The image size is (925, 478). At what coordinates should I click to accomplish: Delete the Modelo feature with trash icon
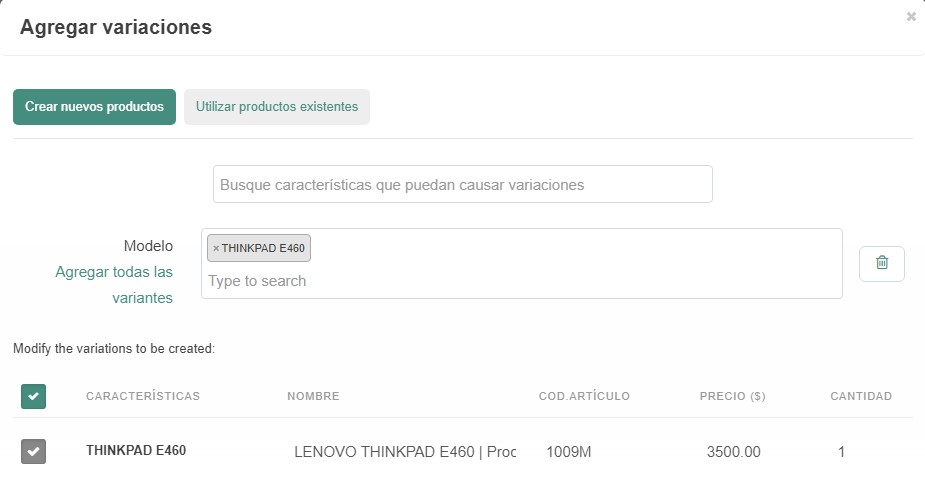click(882, 263)
